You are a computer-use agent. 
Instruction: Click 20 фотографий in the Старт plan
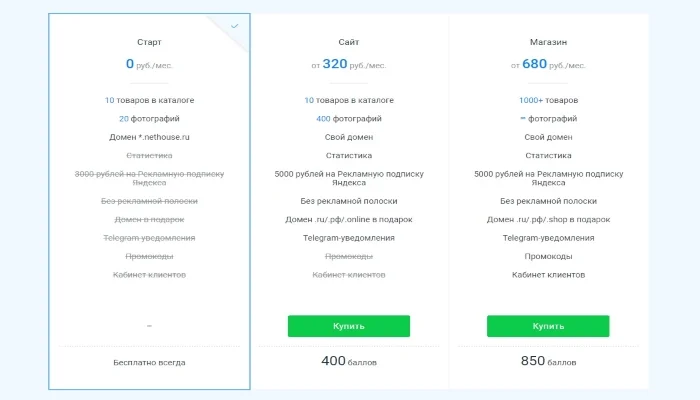pyautogui.click(x=149, y=119)
